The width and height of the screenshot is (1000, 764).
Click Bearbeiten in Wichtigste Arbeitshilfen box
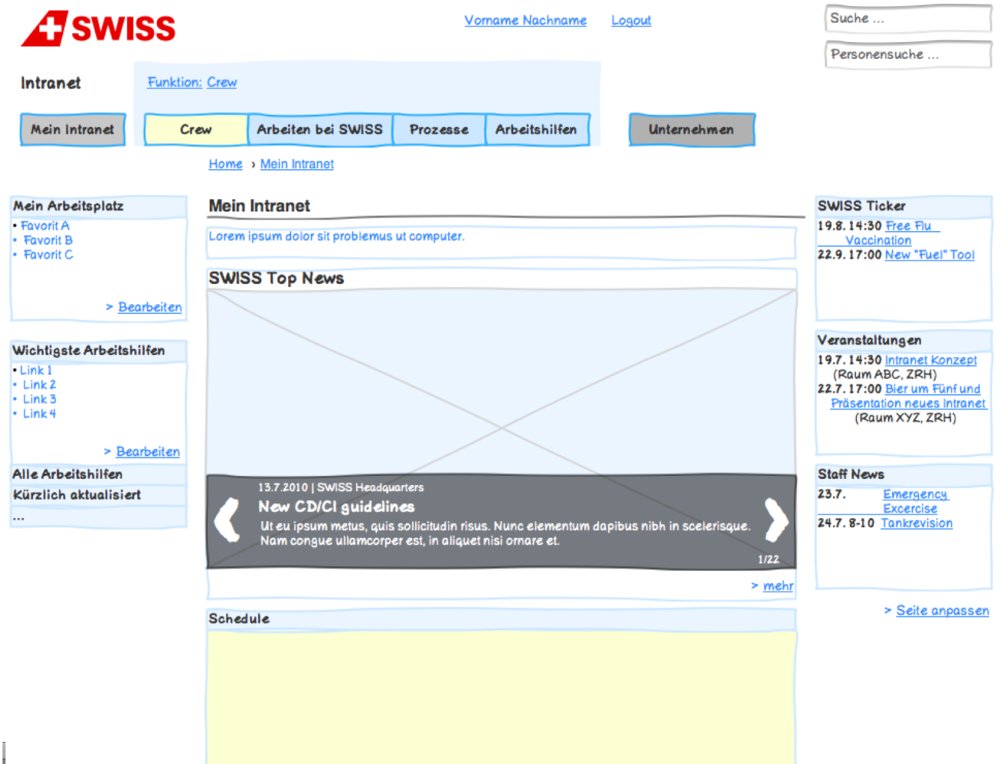click(148, 452)
